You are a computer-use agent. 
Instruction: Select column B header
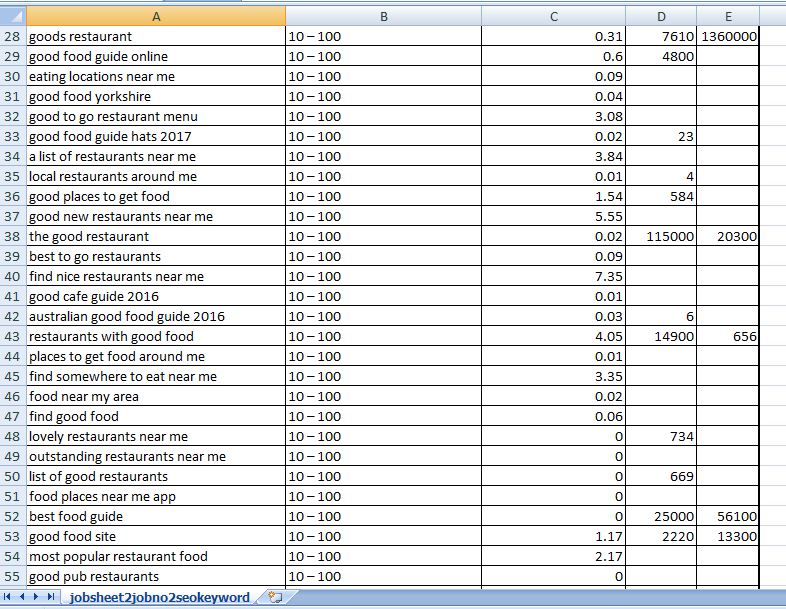383,17
